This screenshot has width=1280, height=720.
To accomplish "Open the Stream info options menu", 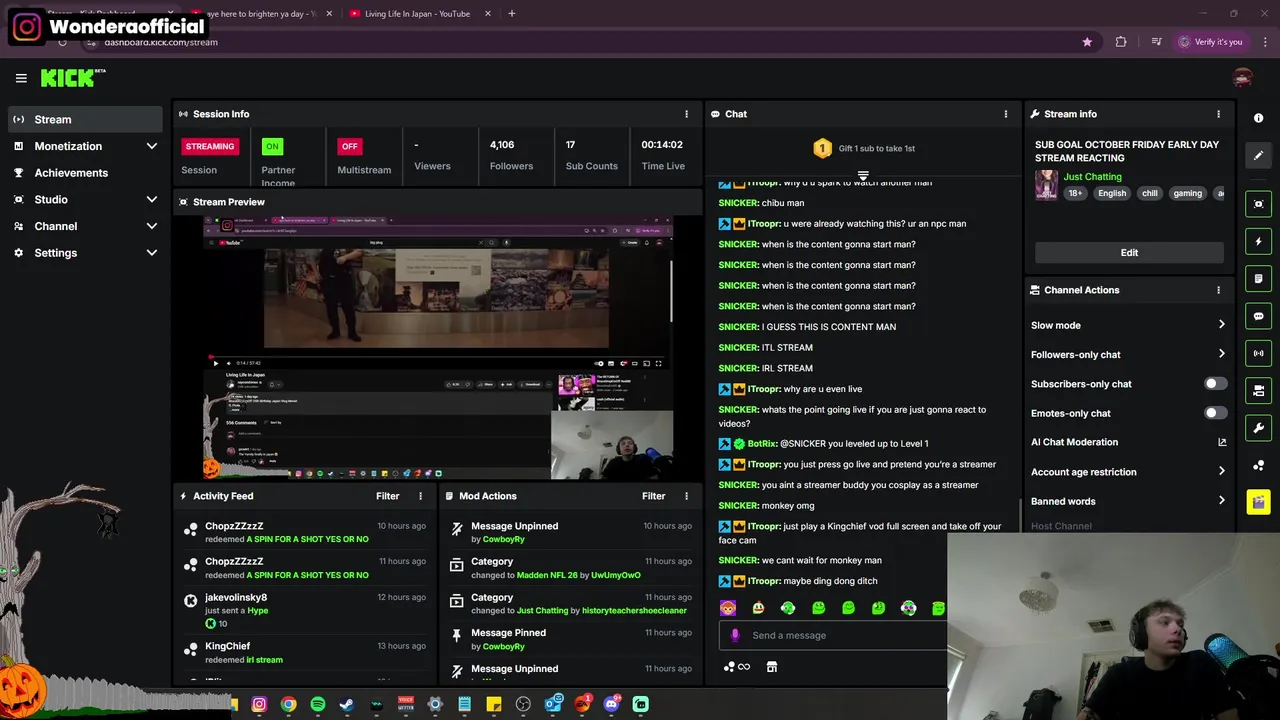I will pyautogui.click(x=1218, y=114).
